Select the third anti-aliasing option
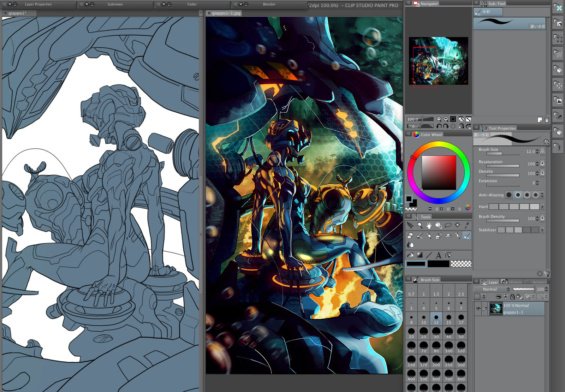Image resolution: width=565 pixels, height=392 pixels. tap(527, 195)
